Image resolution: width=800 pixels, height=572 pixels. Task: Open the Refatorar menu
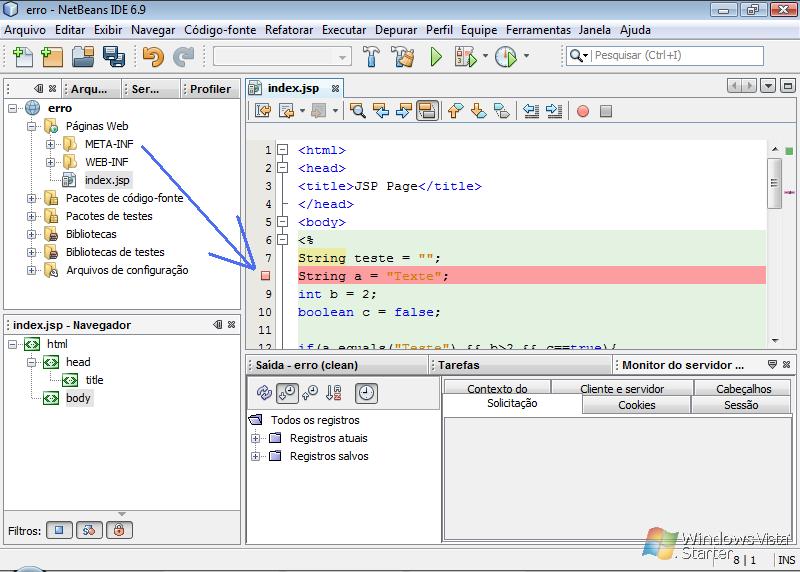[289, 30]
